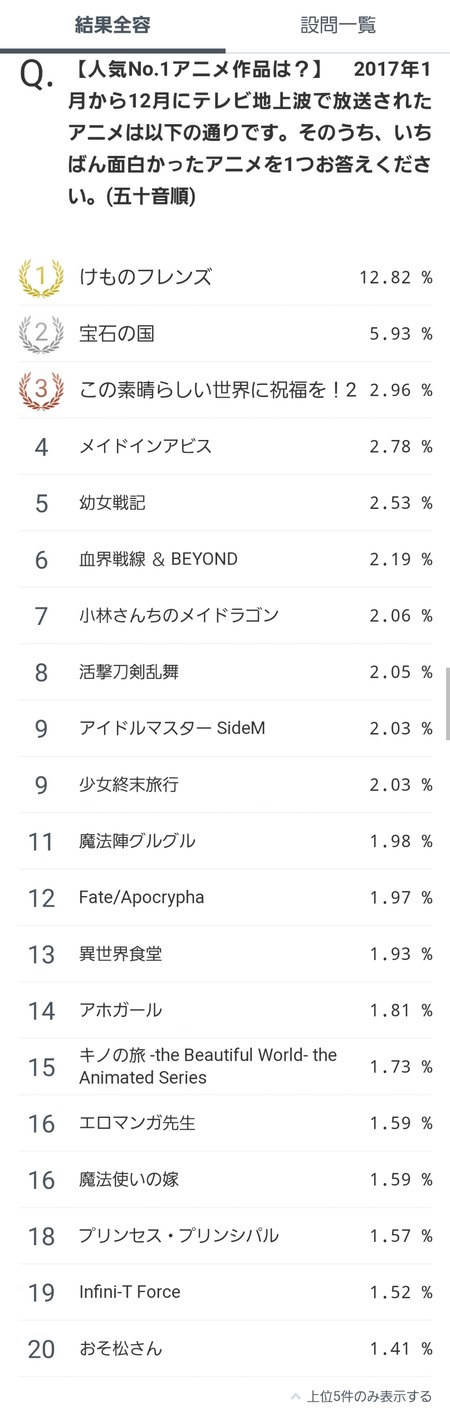Viewport: 450px width, 1424px height.
Task: Open the 設問一覧 tab
Action: pyautogui.click(x=338, y=26)
